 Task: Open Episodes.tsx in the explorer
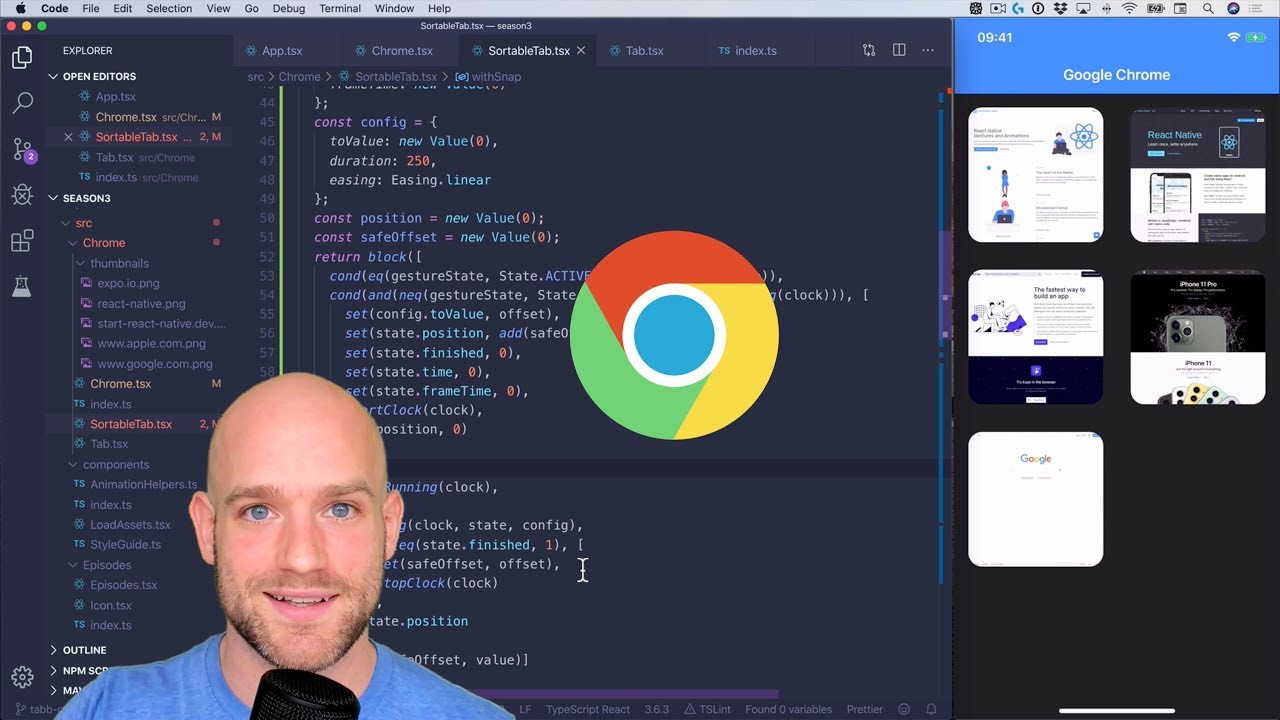[x=123, y=585]
